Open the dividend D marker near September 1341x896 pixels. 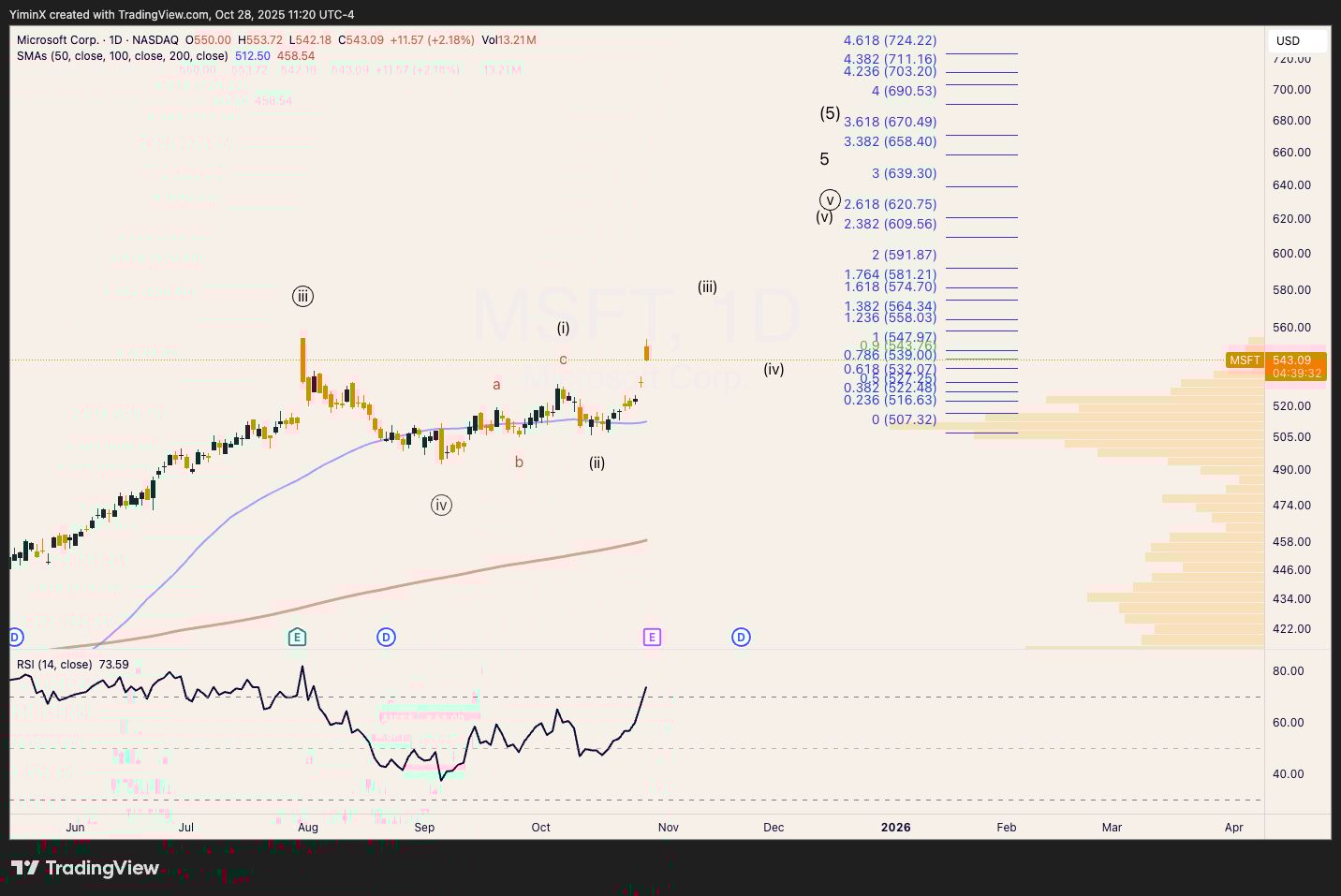pyautogui.click(x=386, y=638)
